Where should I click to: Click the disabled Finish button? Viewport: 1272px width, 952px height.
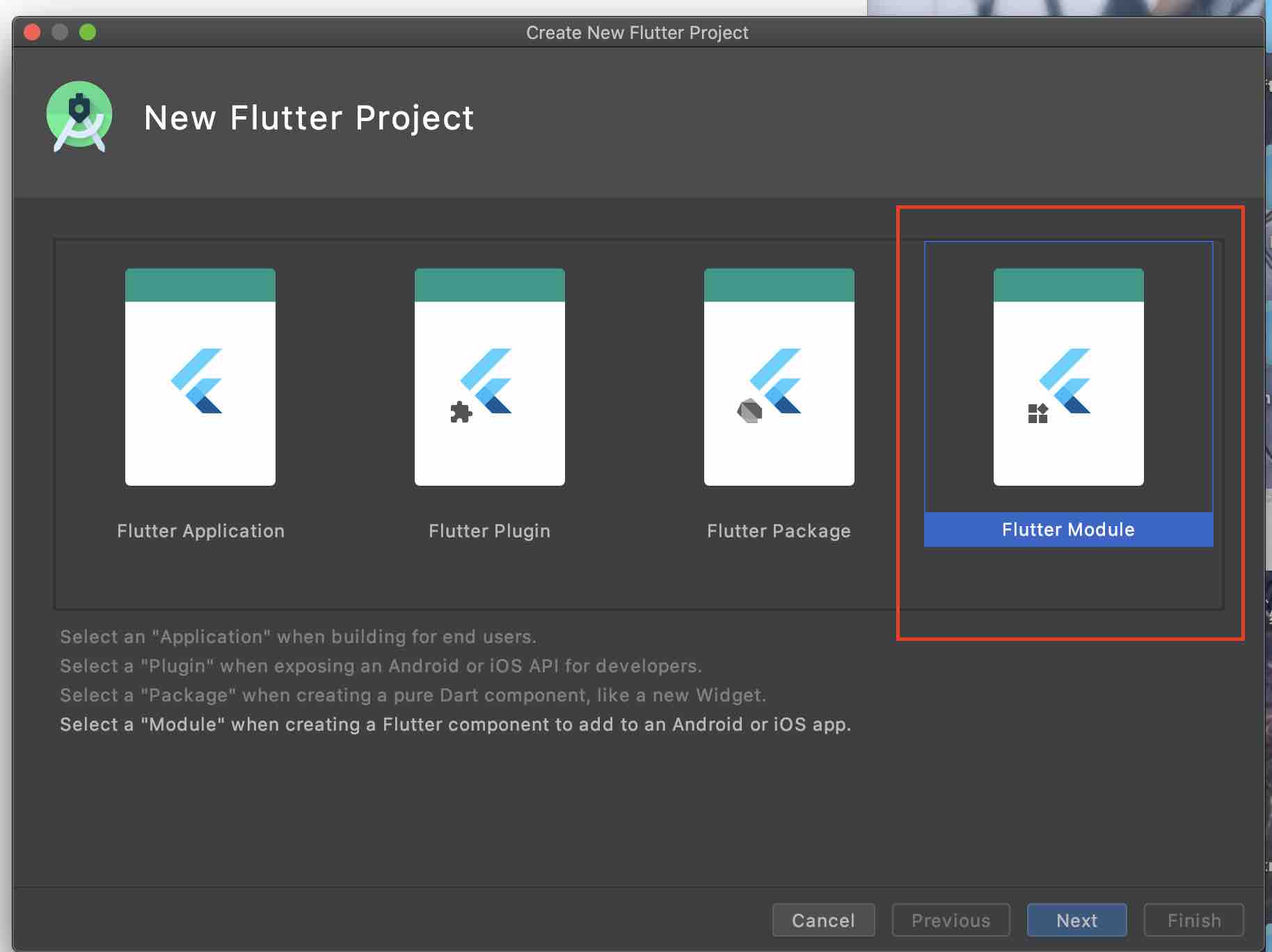click(x=1194, y=920)
